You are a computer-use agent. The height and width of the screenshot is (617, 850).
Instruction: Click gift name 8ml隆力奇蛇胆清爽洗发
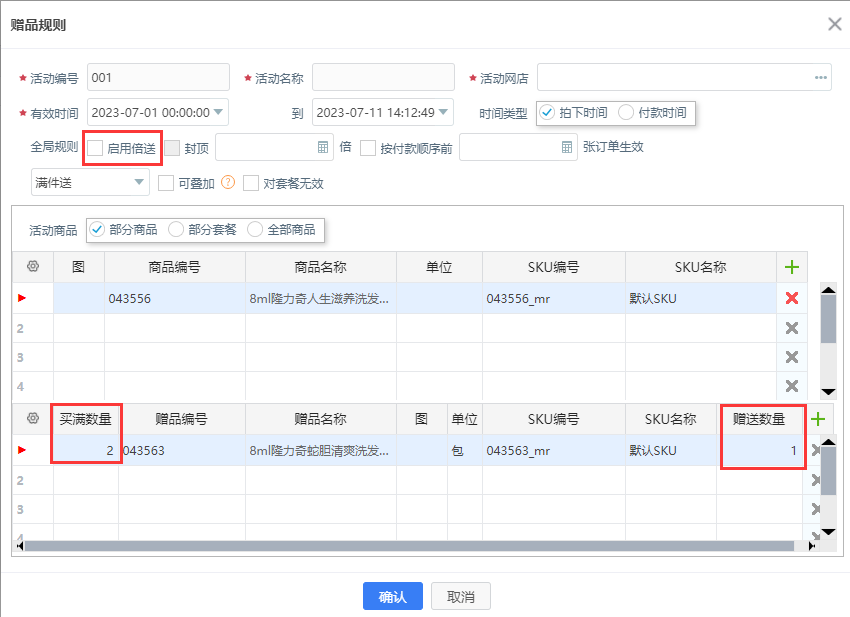[x=320, y=450]
